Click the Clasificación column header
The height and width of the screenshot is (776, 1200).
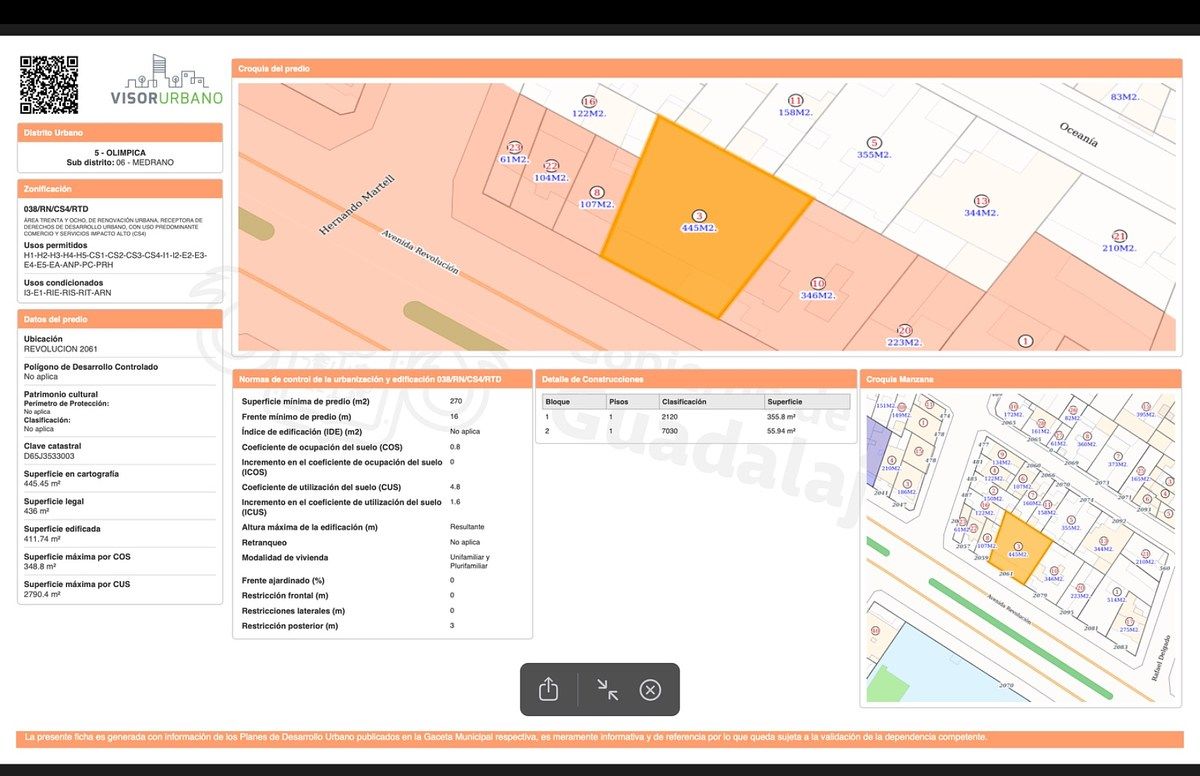pos(684,402)
